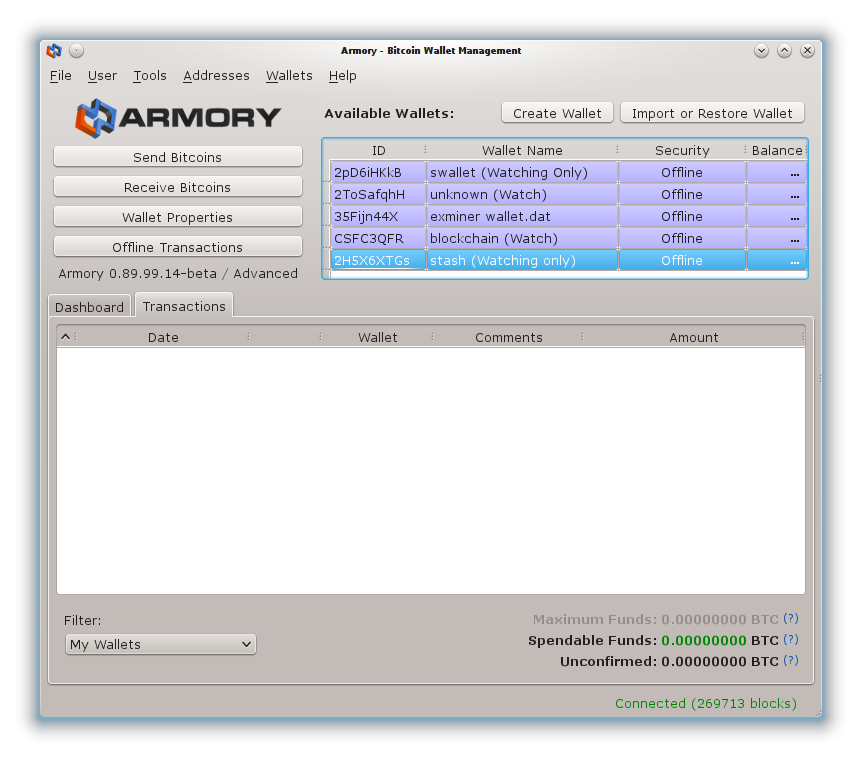Click the Receive Bitcoins button
The image size is (862, 757).
pyautogui.click(x=178, y=187)
